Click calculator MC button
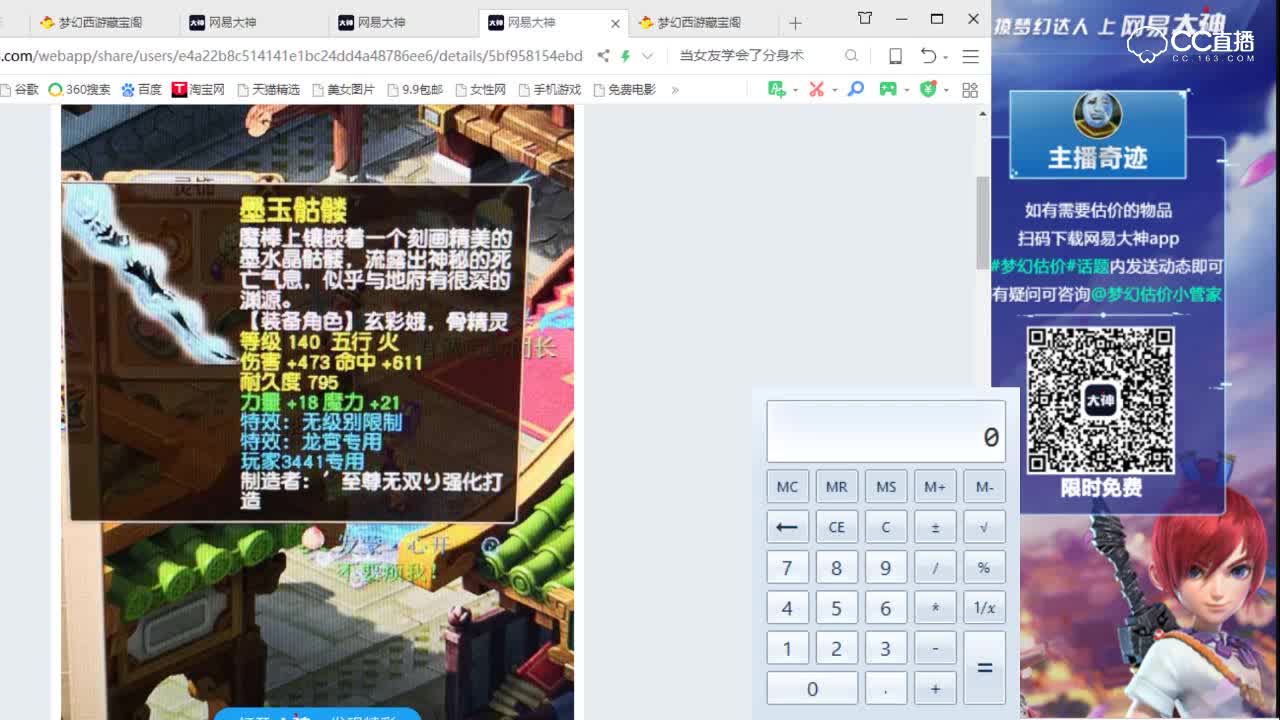 point(787,486)
